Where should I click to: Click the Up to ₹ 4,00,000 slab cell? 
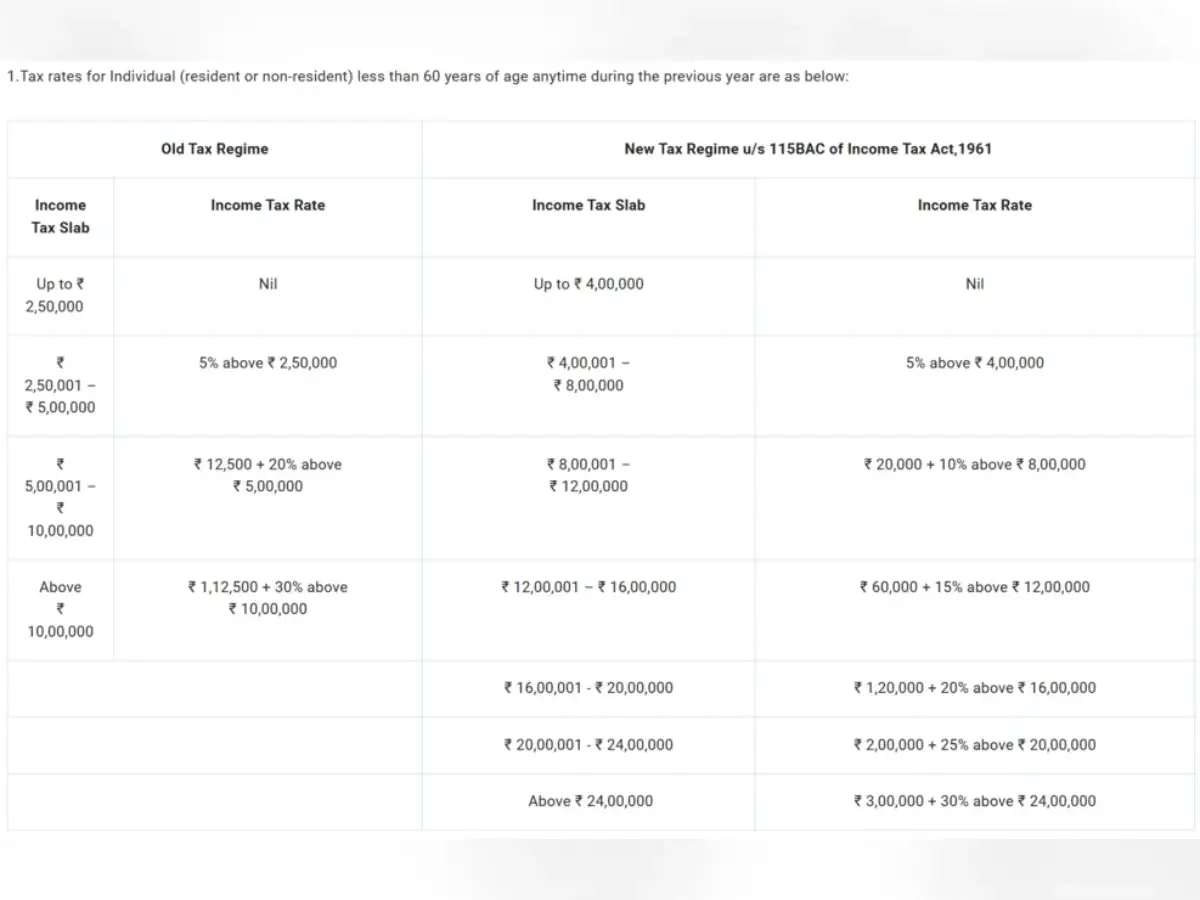pyautogui.click(x=588, y=296)
